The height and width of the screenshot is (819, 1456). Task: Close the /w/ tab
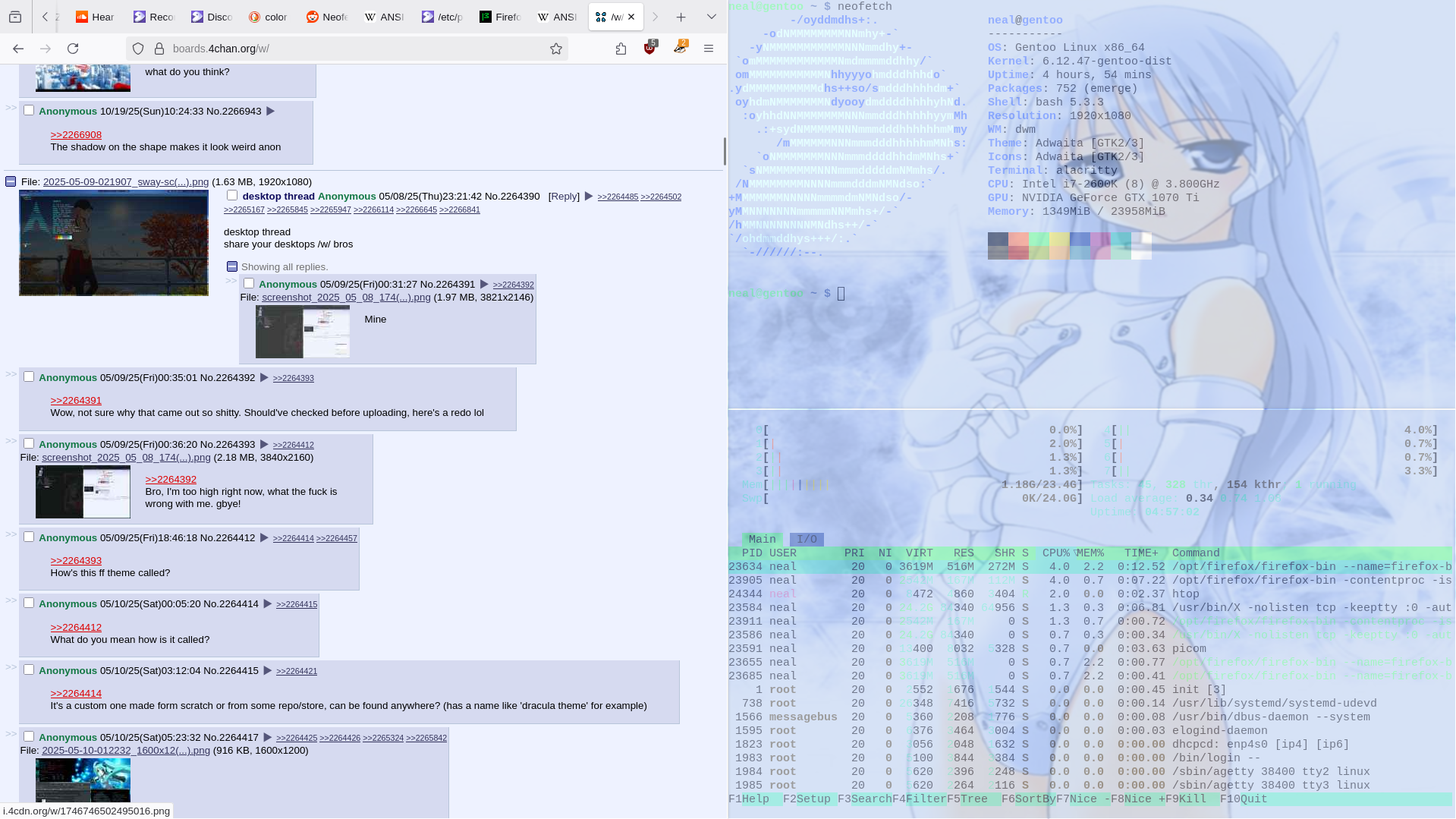[631, 17]
